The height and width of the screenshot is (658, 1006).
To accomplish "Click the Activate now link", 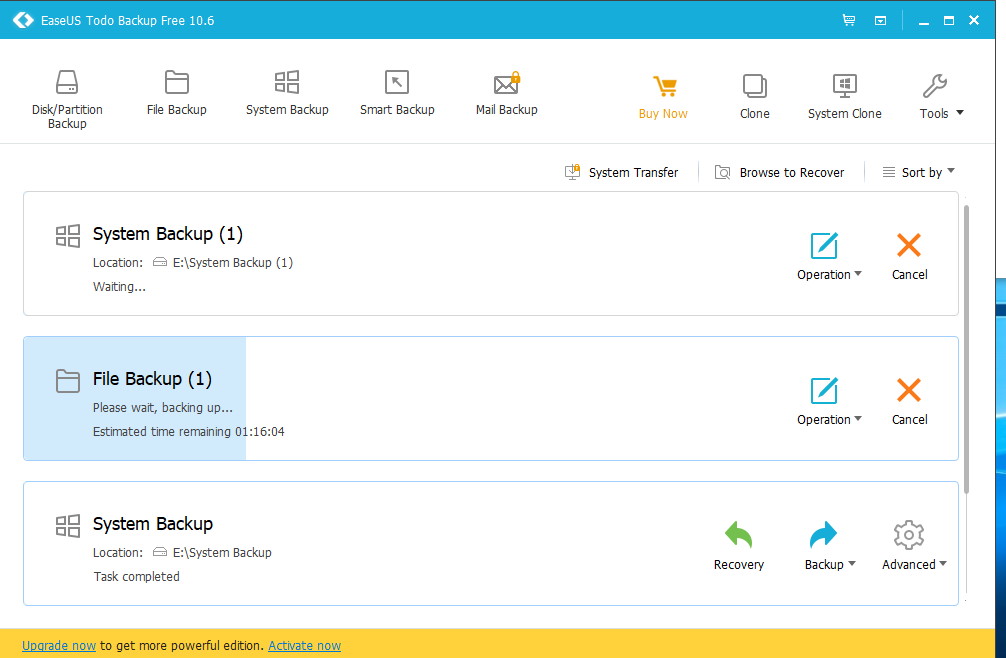I will click(x=305, y=646).
